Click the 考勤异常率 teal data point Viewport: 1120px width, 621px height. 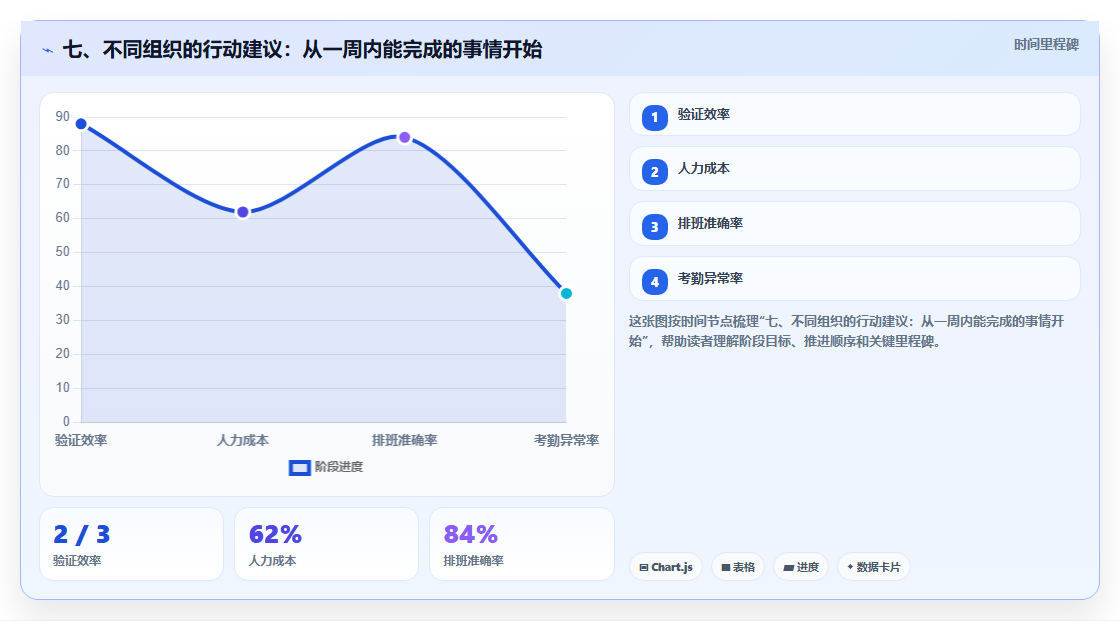click(x=566, y=294)
